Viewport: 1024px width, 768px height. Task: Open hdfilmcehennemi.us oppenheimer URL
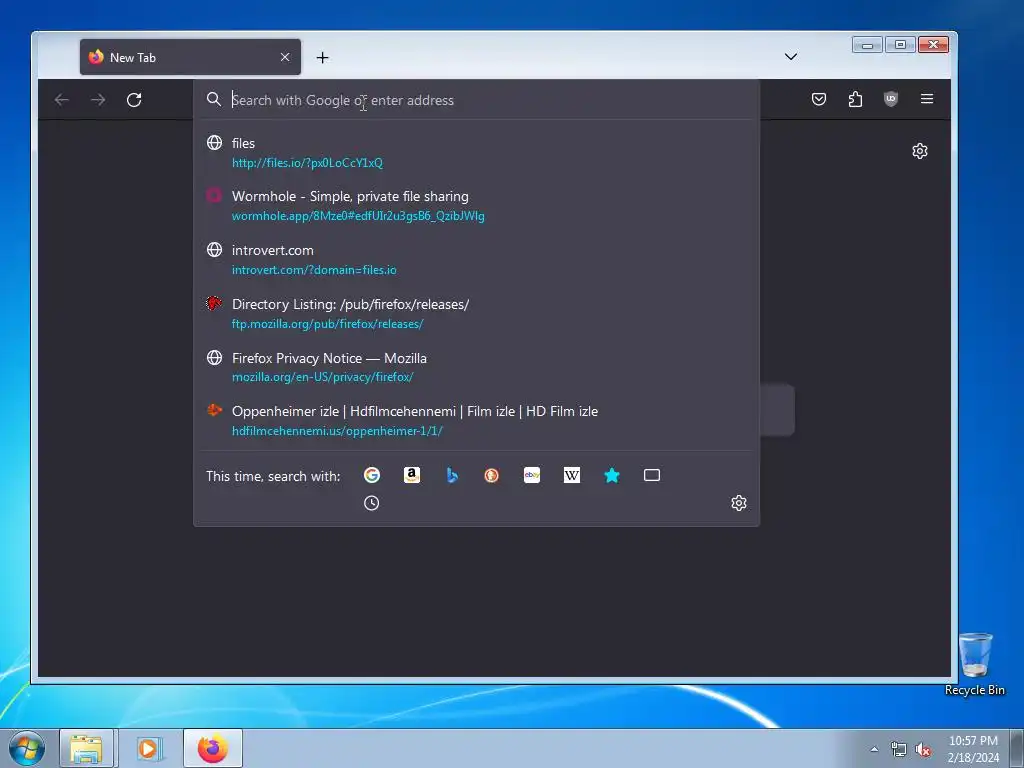(x=337, y=431)
